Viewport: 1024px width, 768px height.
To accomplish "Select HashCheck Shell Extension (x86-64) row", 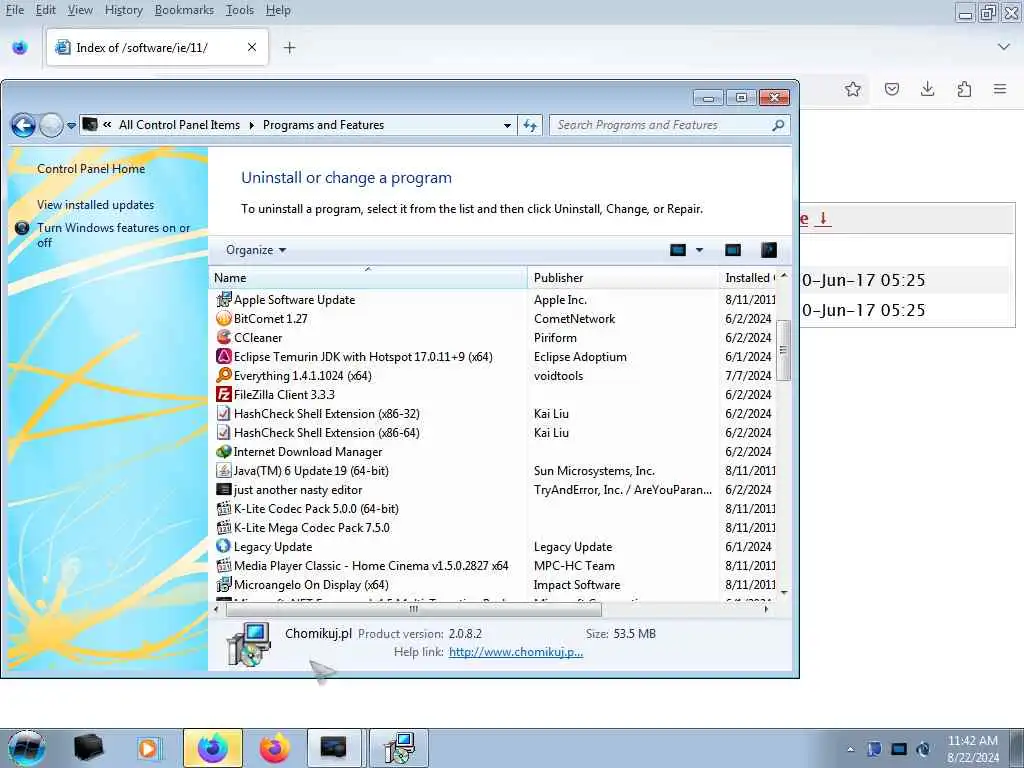I will point(494,432).
